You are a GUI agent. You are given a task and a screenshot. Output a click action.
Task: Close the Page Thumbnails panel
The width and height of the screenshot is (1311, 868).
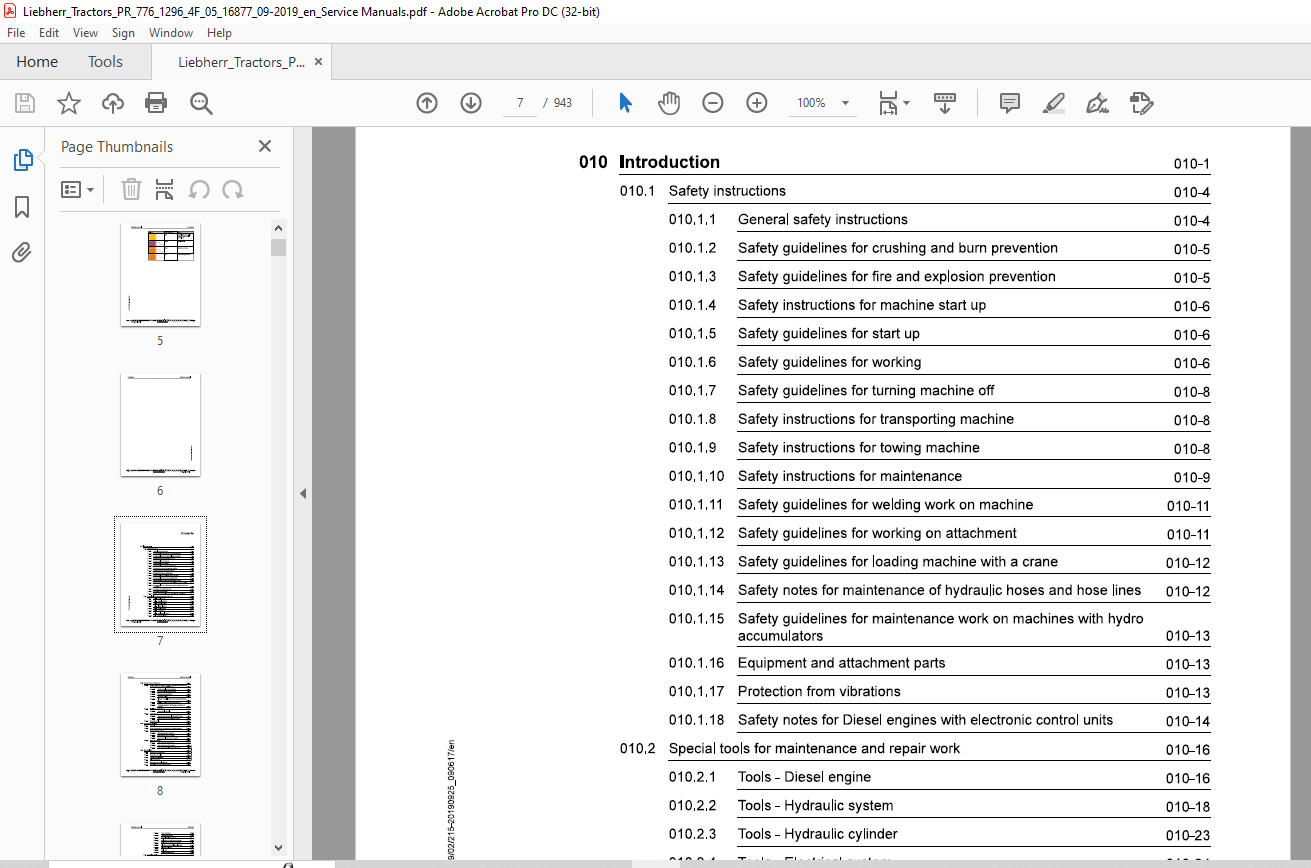click(x=265, y=146)
